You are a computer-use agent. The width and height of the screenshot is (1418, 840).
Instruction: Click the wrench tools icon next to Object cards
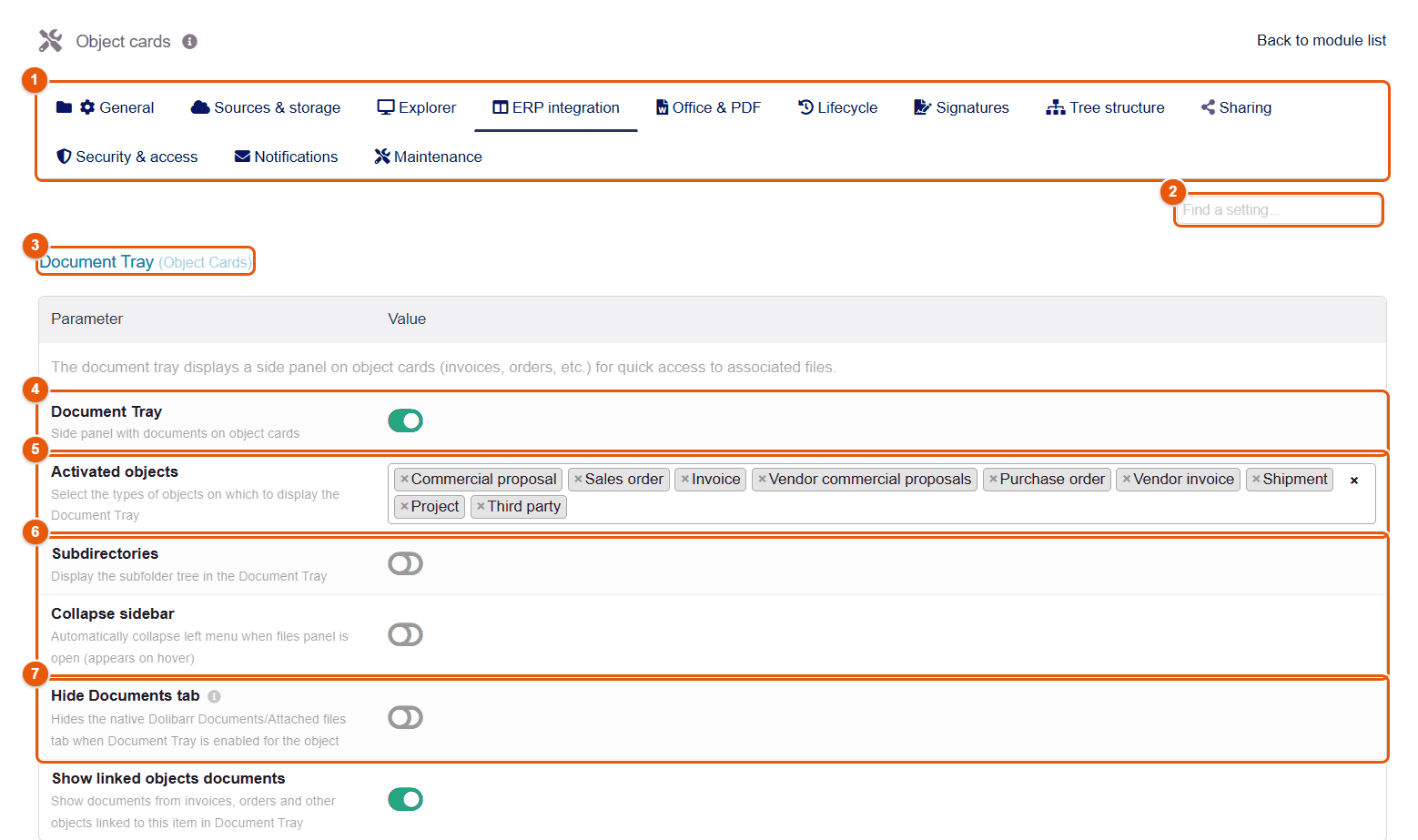pos(51,41)
